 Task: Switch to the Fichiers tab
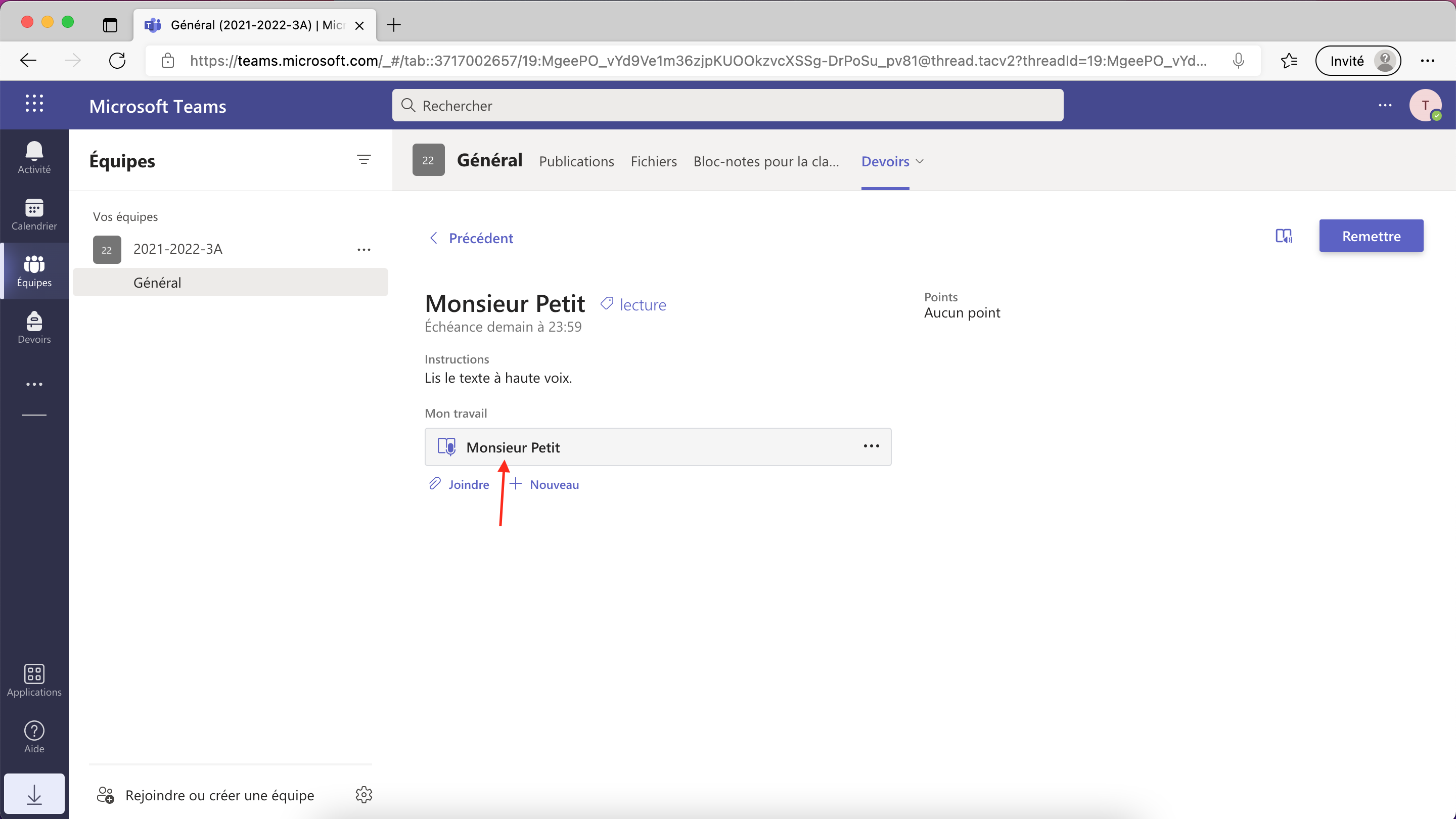(653, 161)
